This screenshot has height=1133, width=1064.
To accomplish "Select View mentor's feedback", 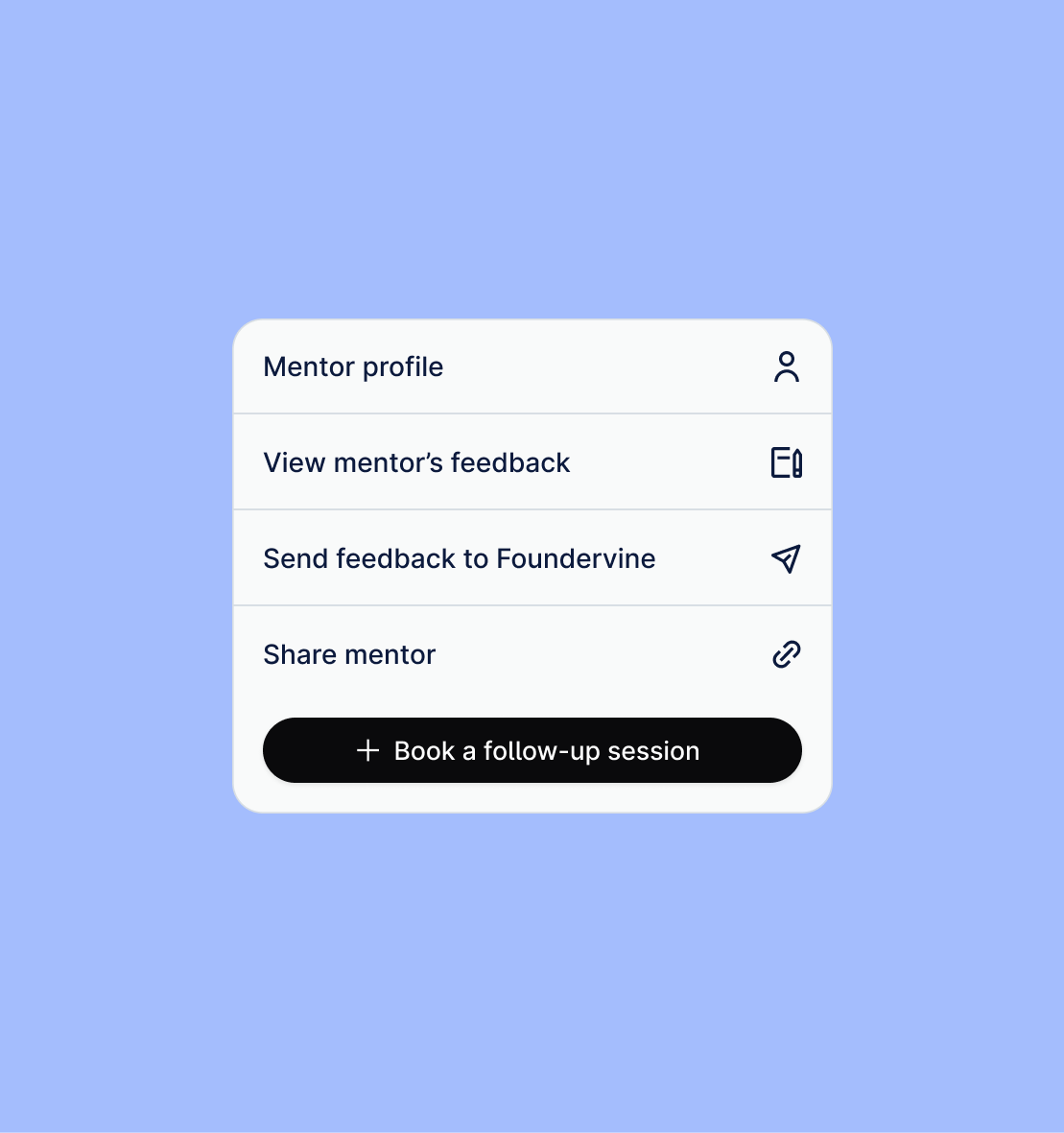I will [532, 462].
